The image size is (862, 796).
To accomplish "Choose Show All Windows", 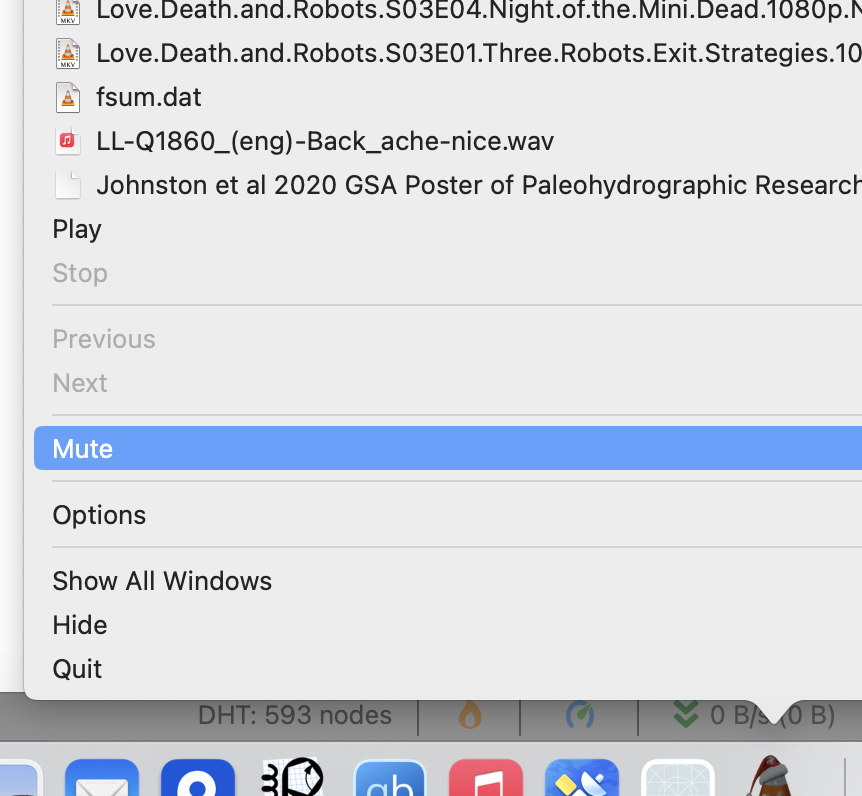I will tap(162, 580).
